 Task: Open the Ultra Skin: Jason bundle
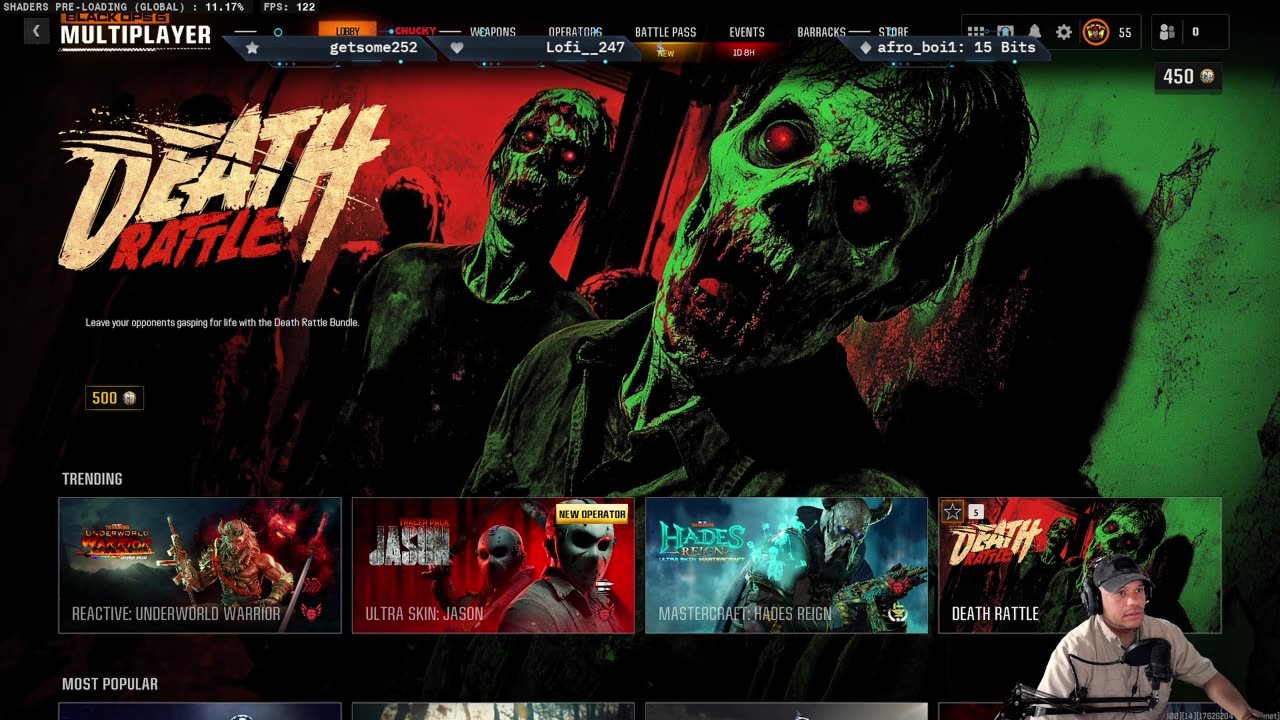(x=493, y=565)
